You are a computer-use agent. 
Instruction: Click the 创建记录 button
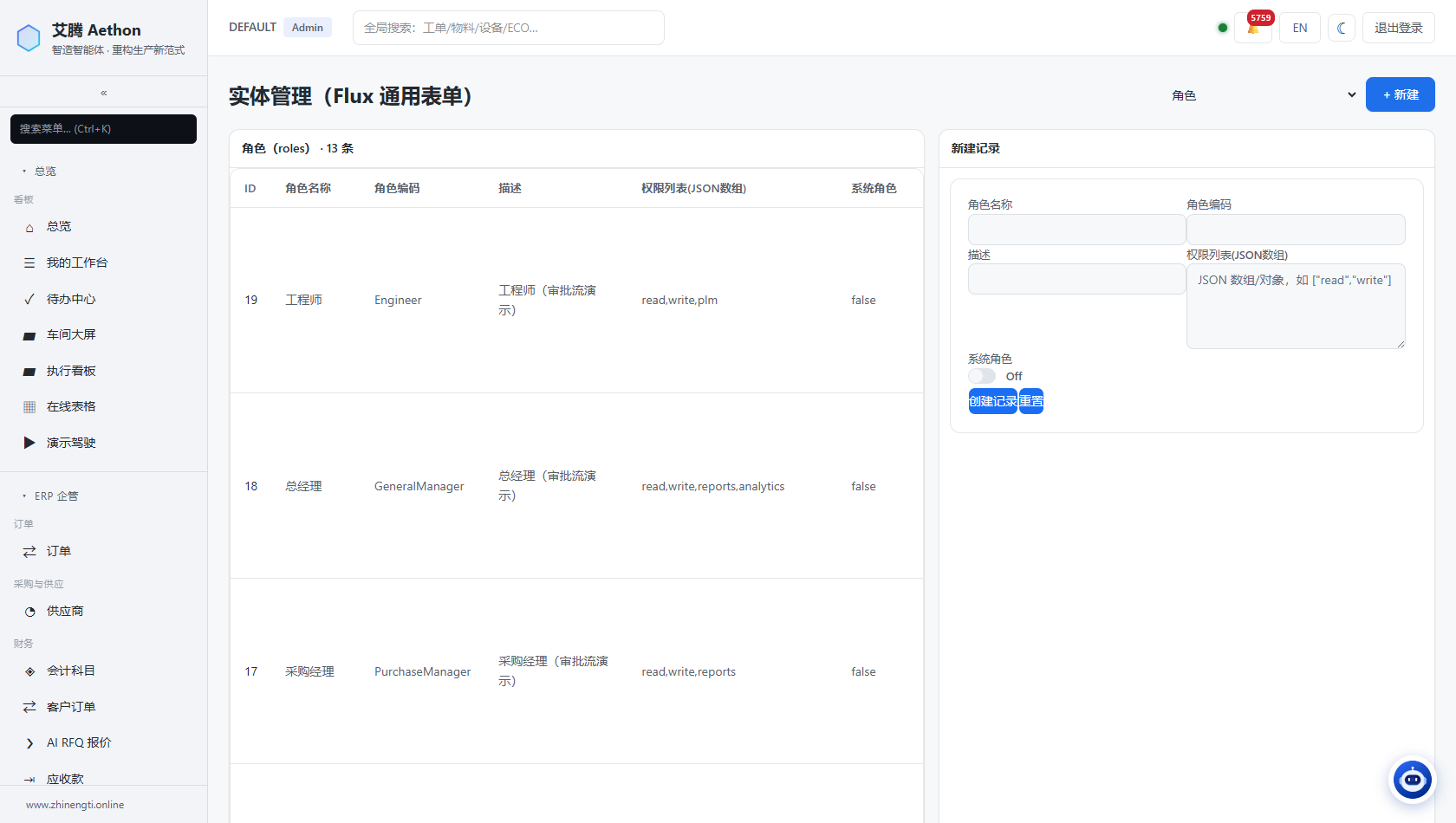coord(992,401)
